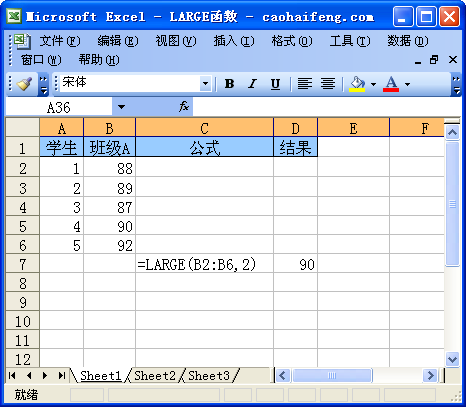
Task: Toggle bold formatting
Action: click(x=229, y=84)
